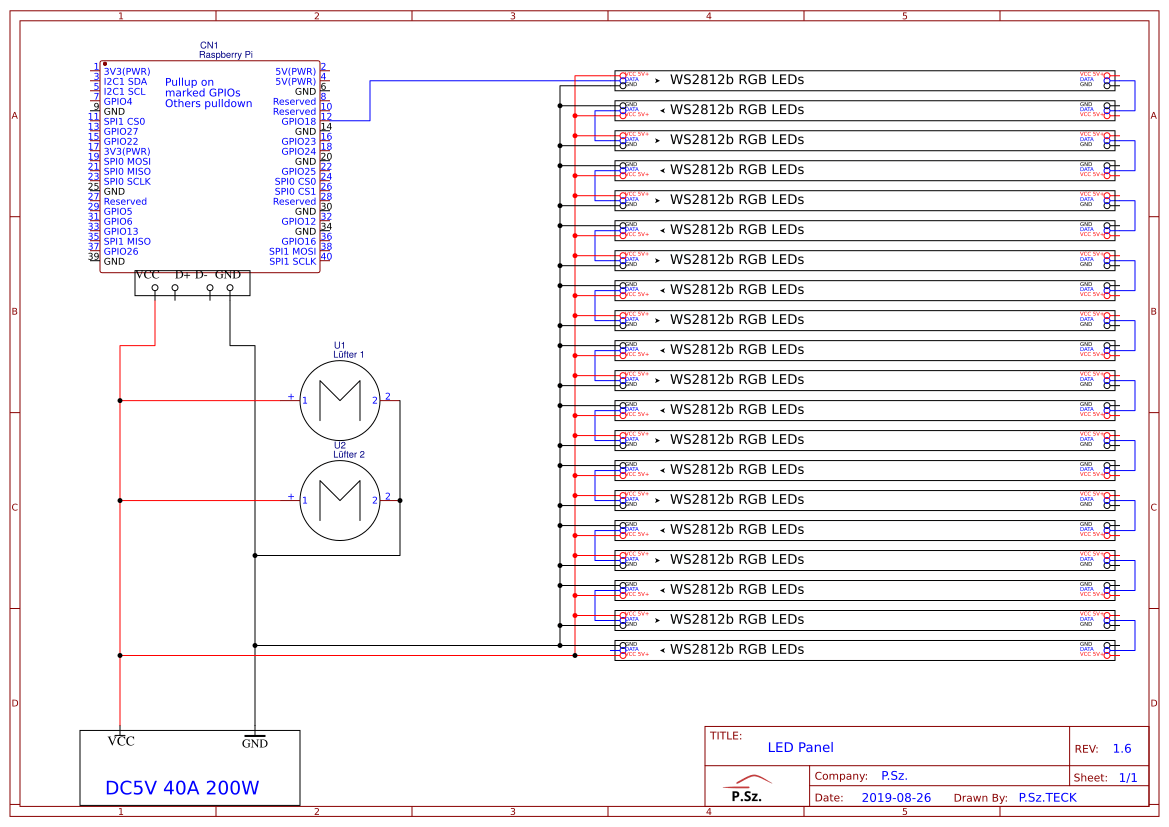The height and width of the screenshot is (827, 1169).
Task: Select the U2 designator above Lüfter 2
Action: (339, 445)
